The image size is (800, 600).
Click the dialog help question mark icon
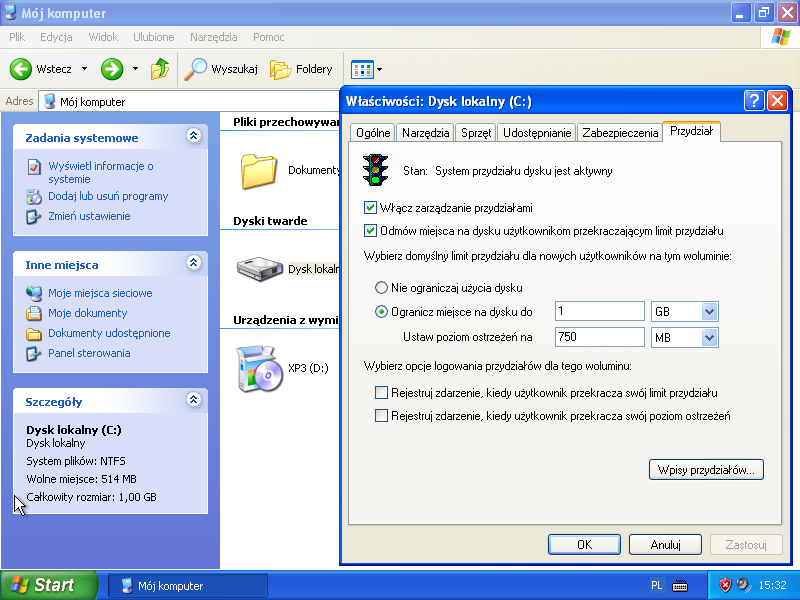[x=754, y=101]
